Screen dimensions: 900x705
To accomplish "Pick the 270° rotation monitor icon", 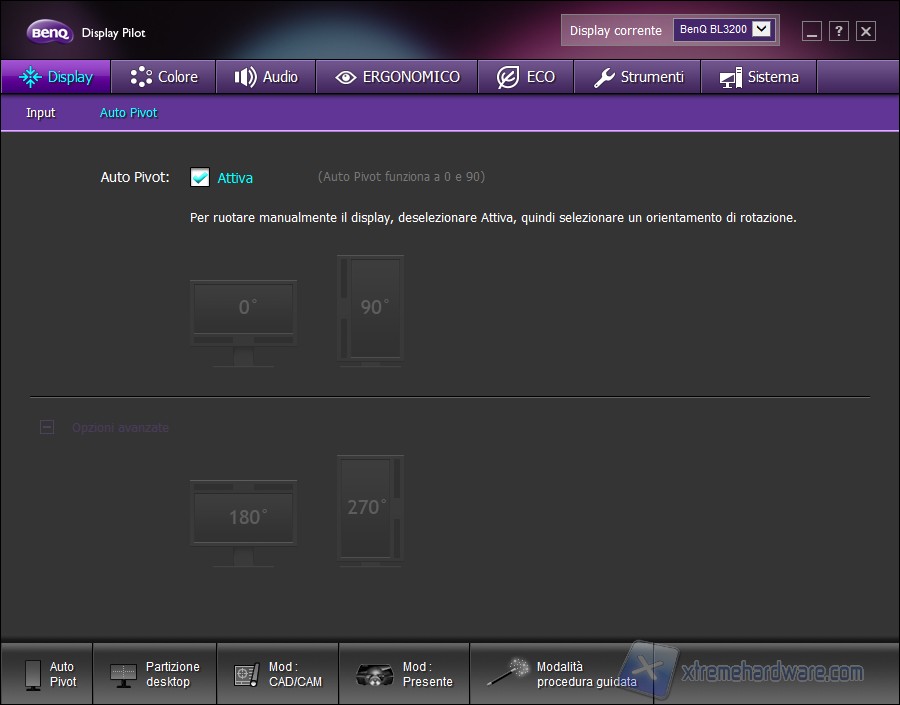I will click(x=371, y=510).
